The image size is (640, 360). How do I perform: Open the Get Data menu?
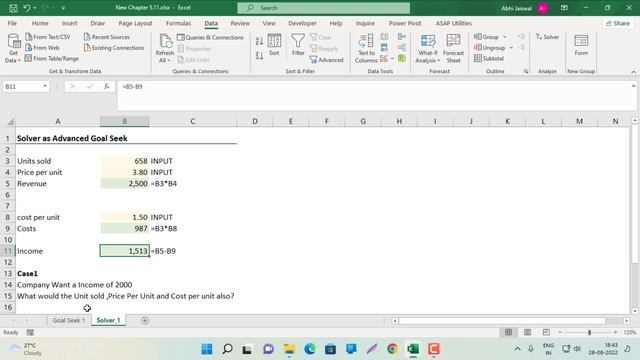[13, 48]
